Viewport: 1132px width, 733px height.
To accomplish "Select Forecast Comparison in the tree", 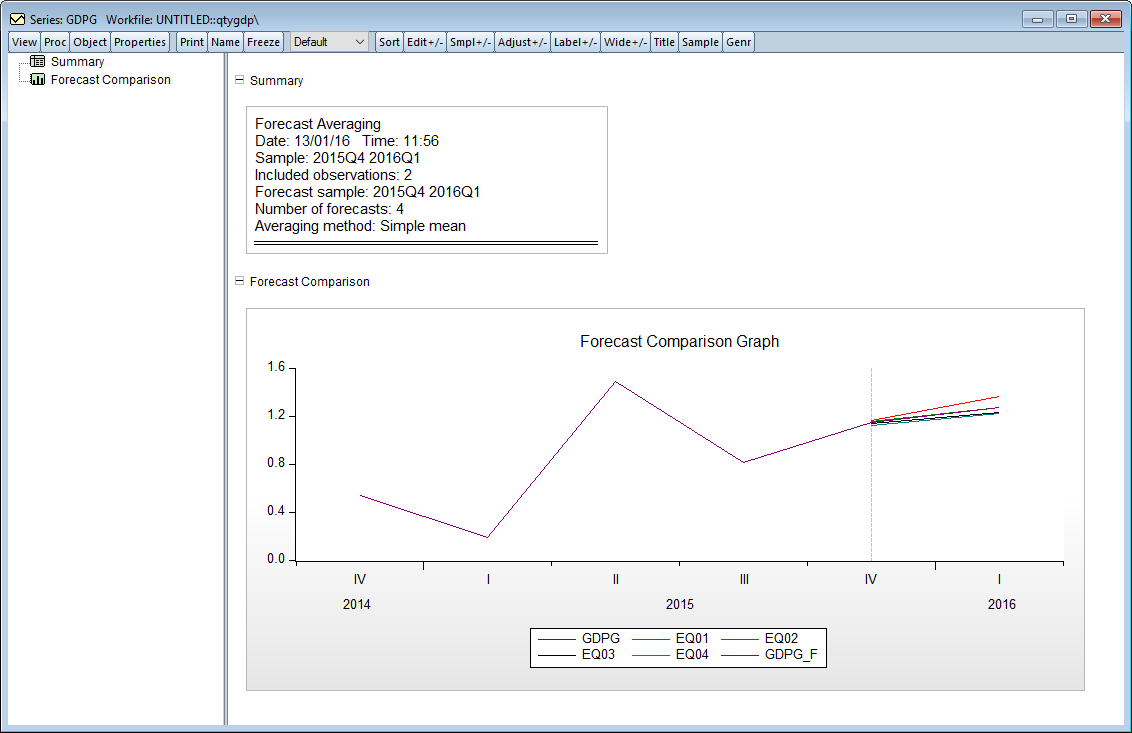I will (110, 80).
